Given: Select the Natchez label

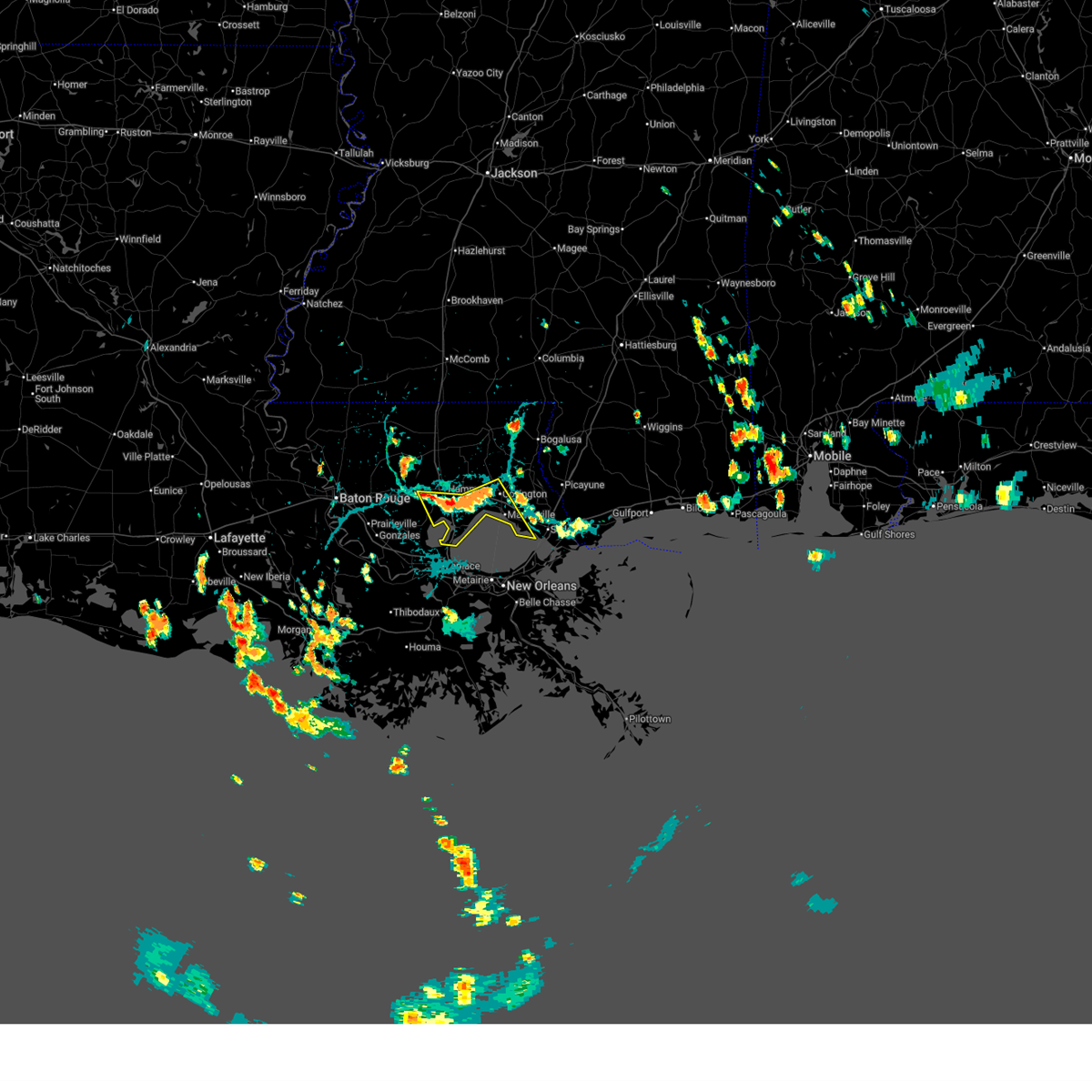Looking at the screenshot, I should (324, 304).
